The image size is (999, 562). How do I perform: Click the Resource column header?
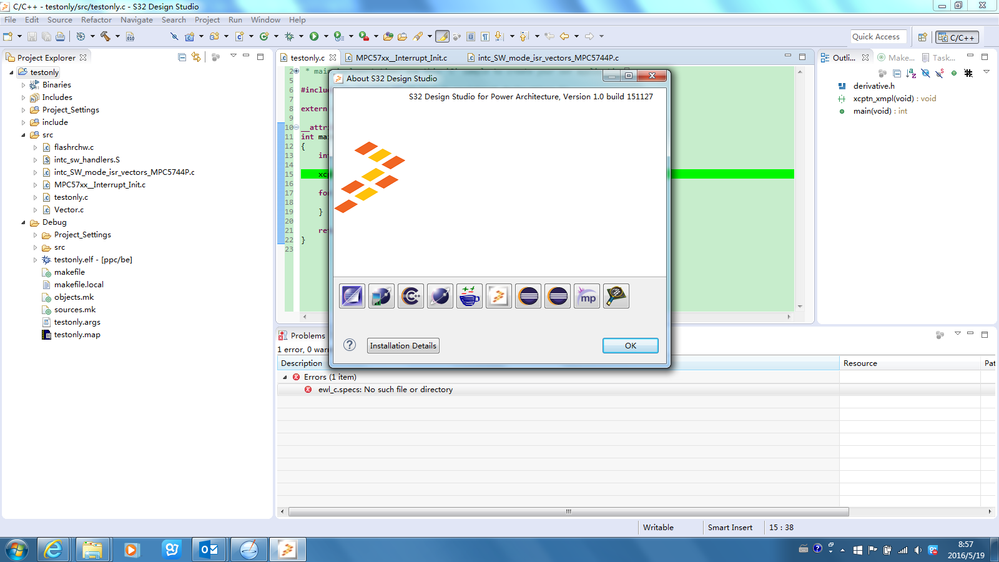(x=910, y=363)
